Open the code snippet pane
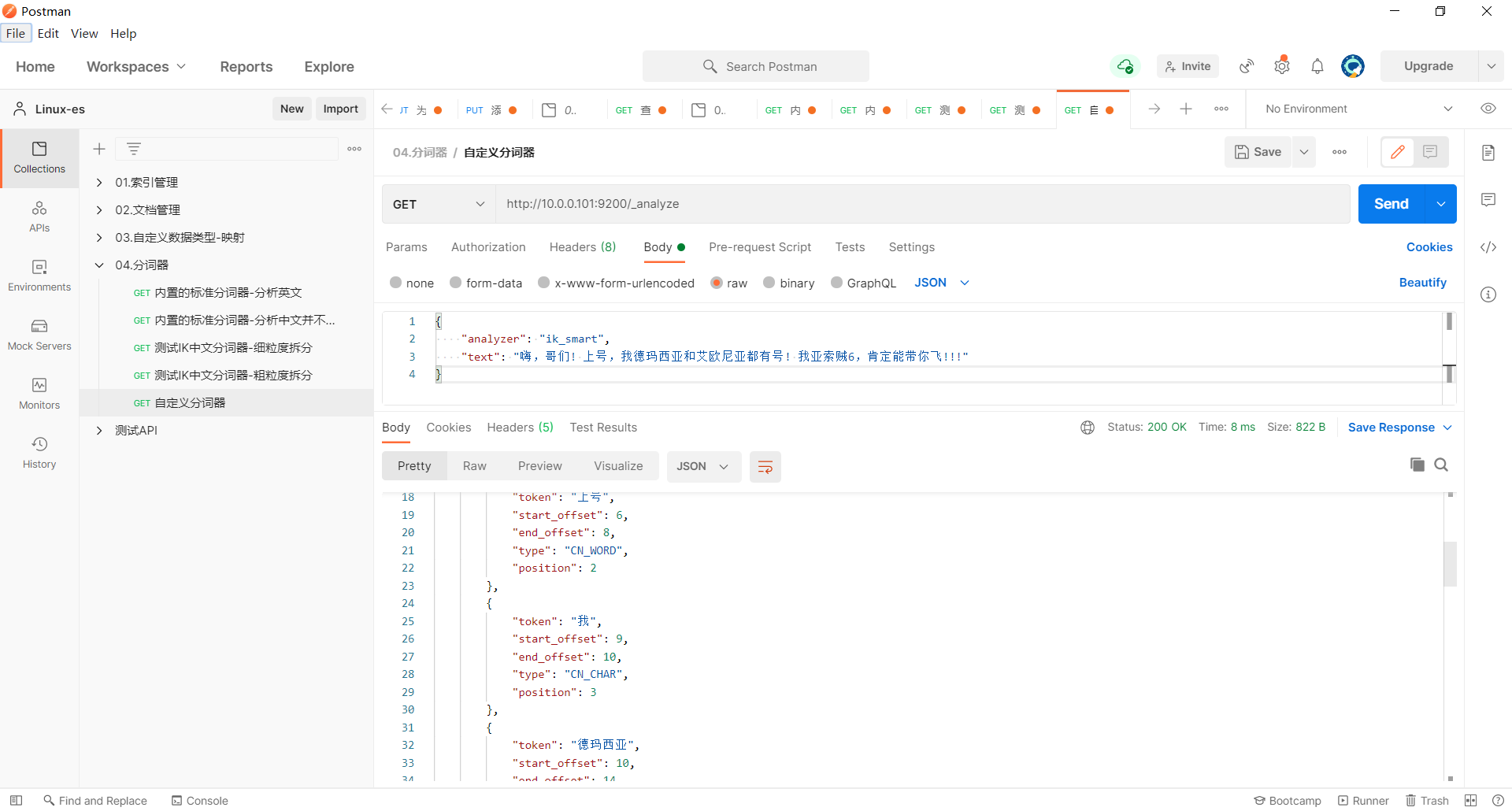The image size is (1512, 811). click(x=1488, y=247)
